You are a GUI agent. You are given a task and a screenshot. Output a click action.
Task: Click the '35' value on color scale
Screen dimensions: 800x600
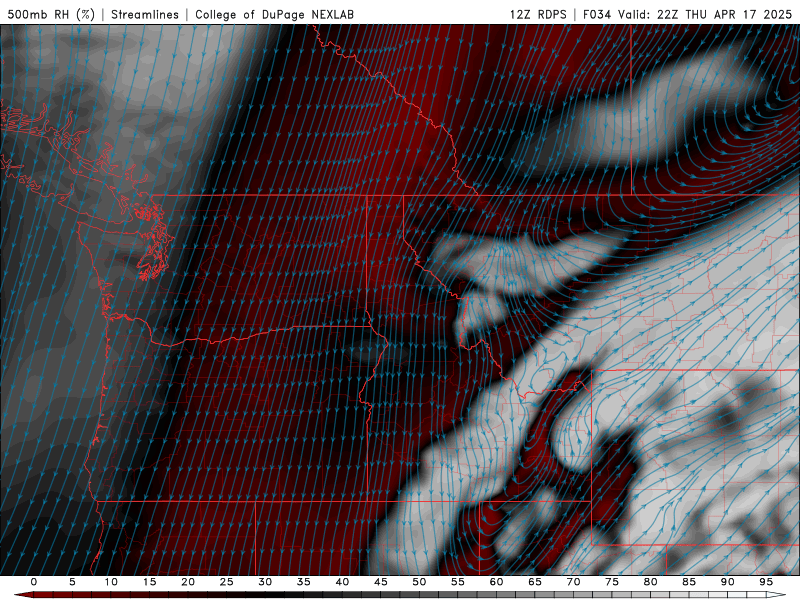pyautogui.click(x=304, y=582)
